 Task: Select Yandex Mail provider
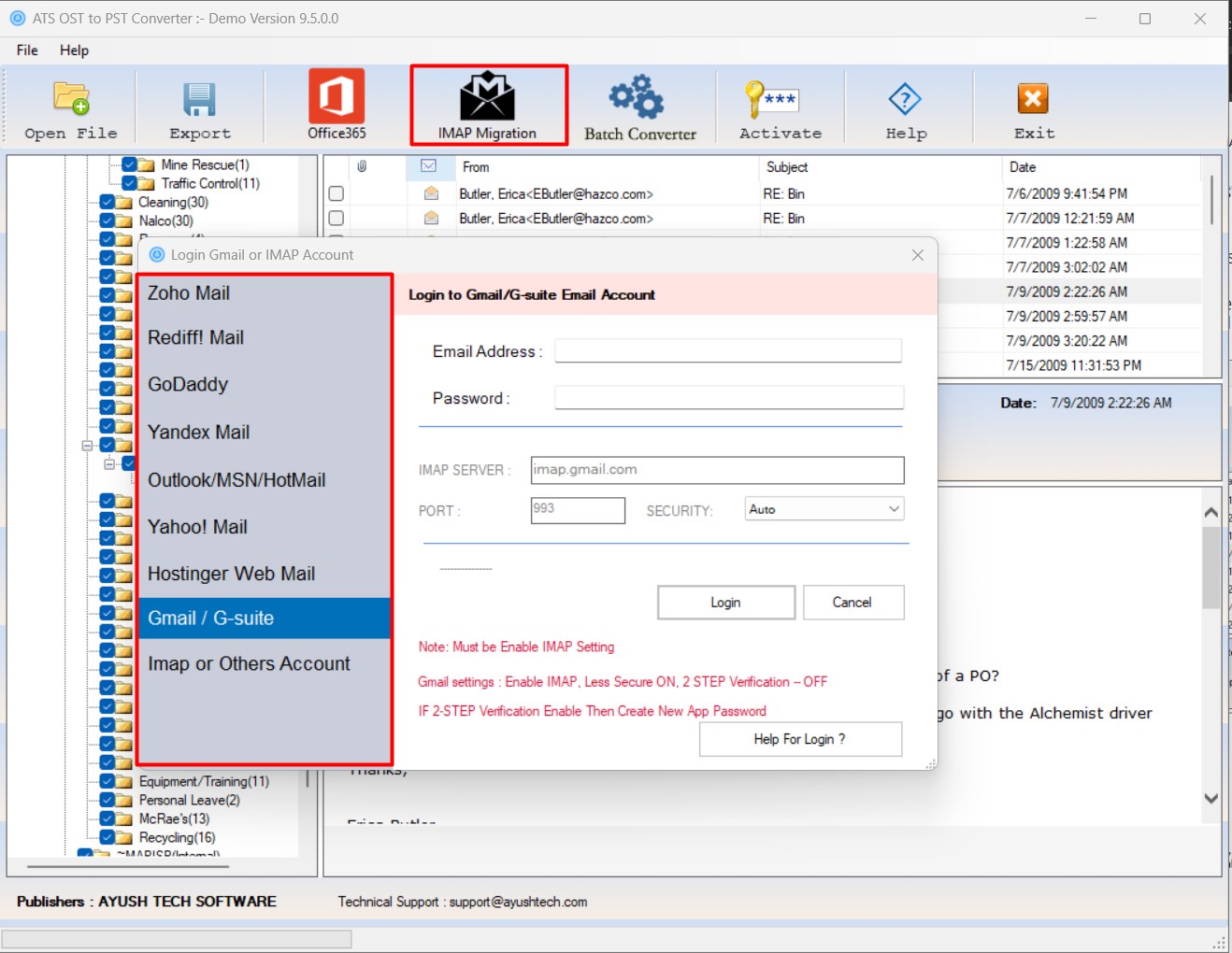click(x=264, y=432)
